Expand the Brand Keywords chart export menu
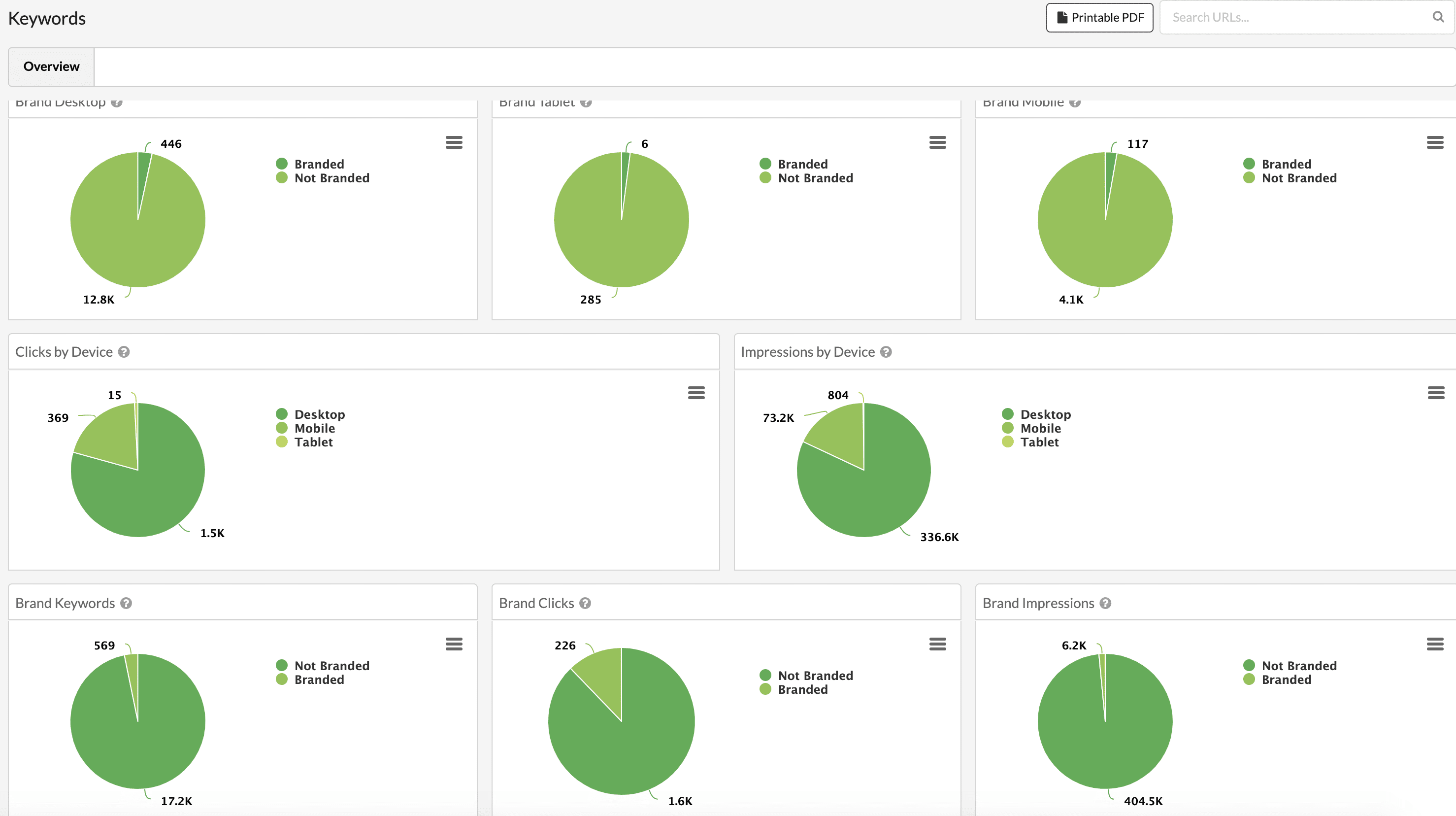The height and width of the screenshot is (816, 1456). pos(454,644)
